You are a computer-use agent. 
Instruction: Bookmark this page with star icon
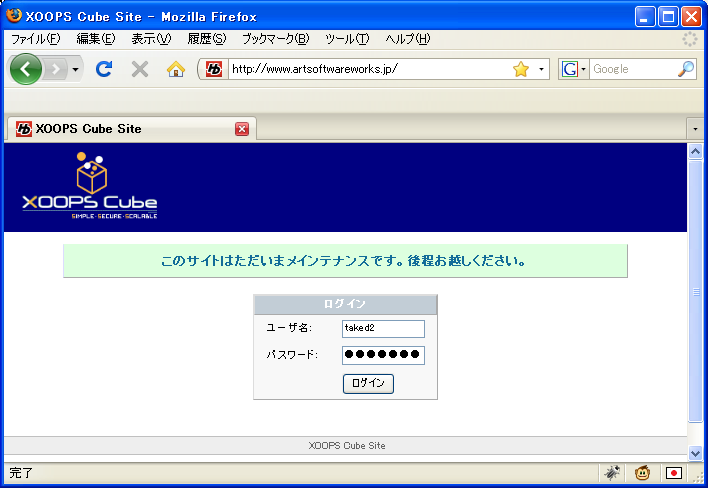520,69
